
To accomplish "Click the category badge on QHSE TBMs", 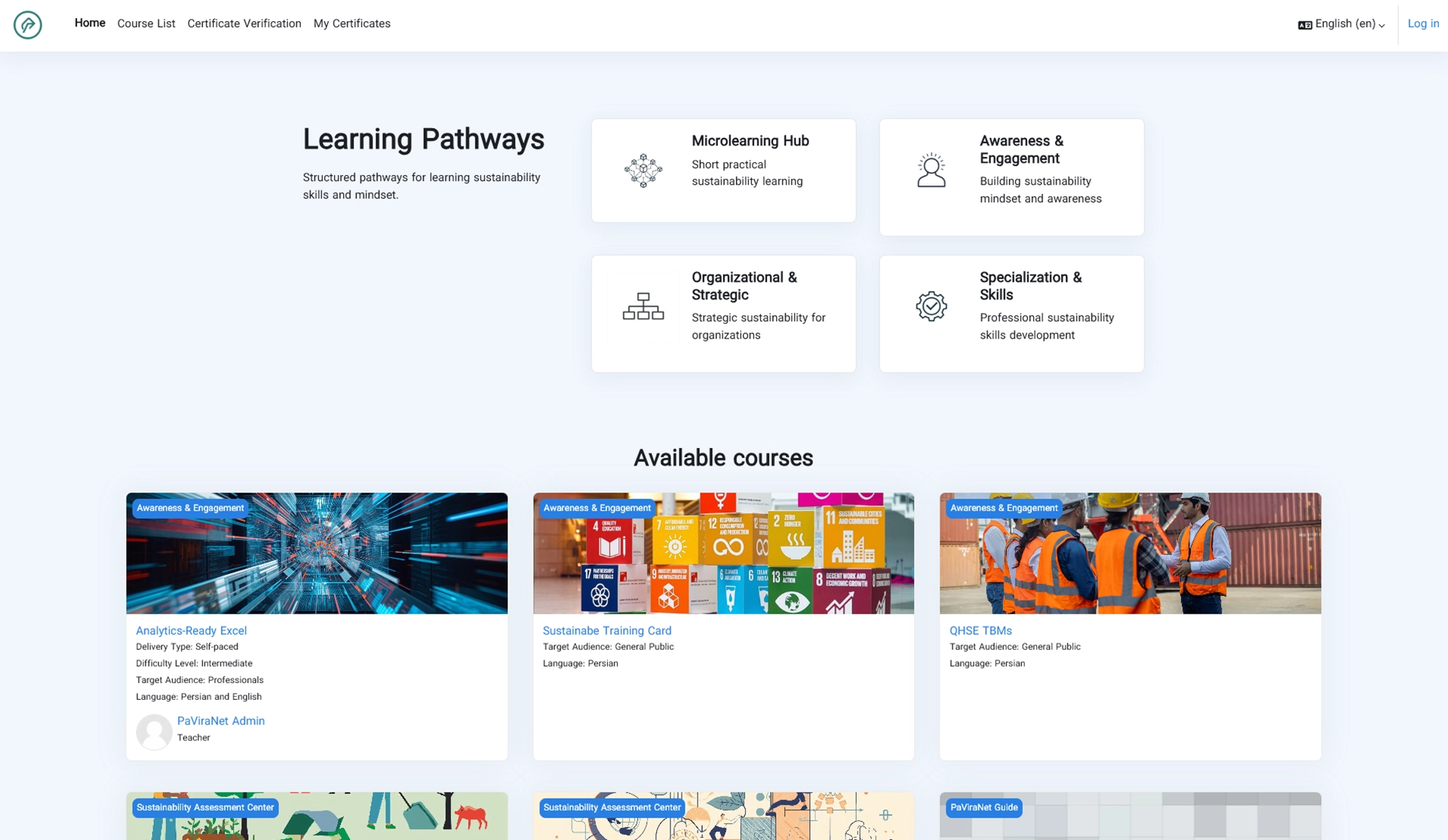I will (1004, 508).
